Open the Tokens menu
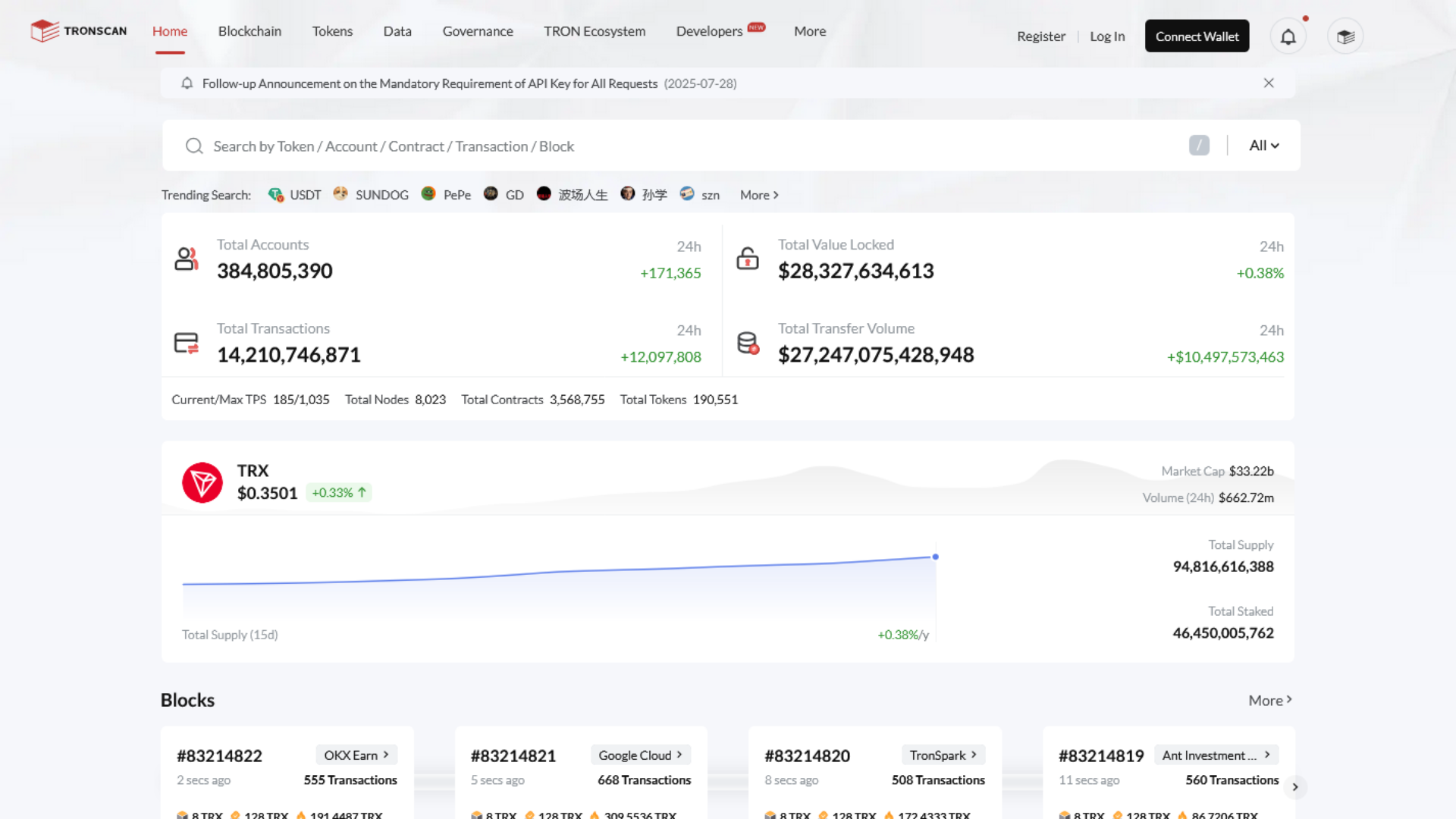 point(332,31)
